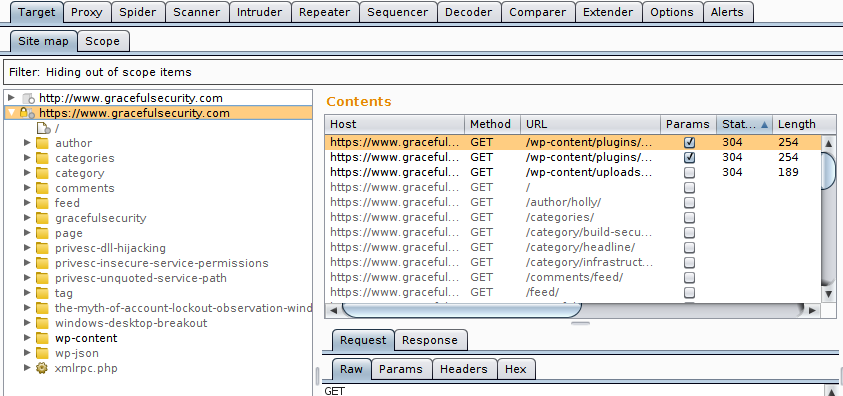The width and height of the screenshot is (843, 396).
Task: Click the Params column header
Action: click(688, 124)
